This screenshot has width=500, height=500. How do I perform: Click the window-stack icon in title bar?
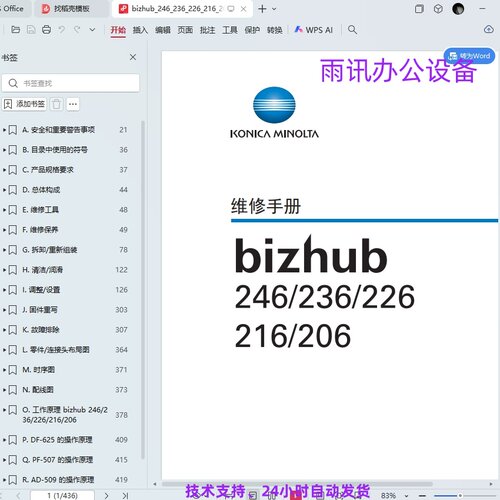[x=419, y=9]
